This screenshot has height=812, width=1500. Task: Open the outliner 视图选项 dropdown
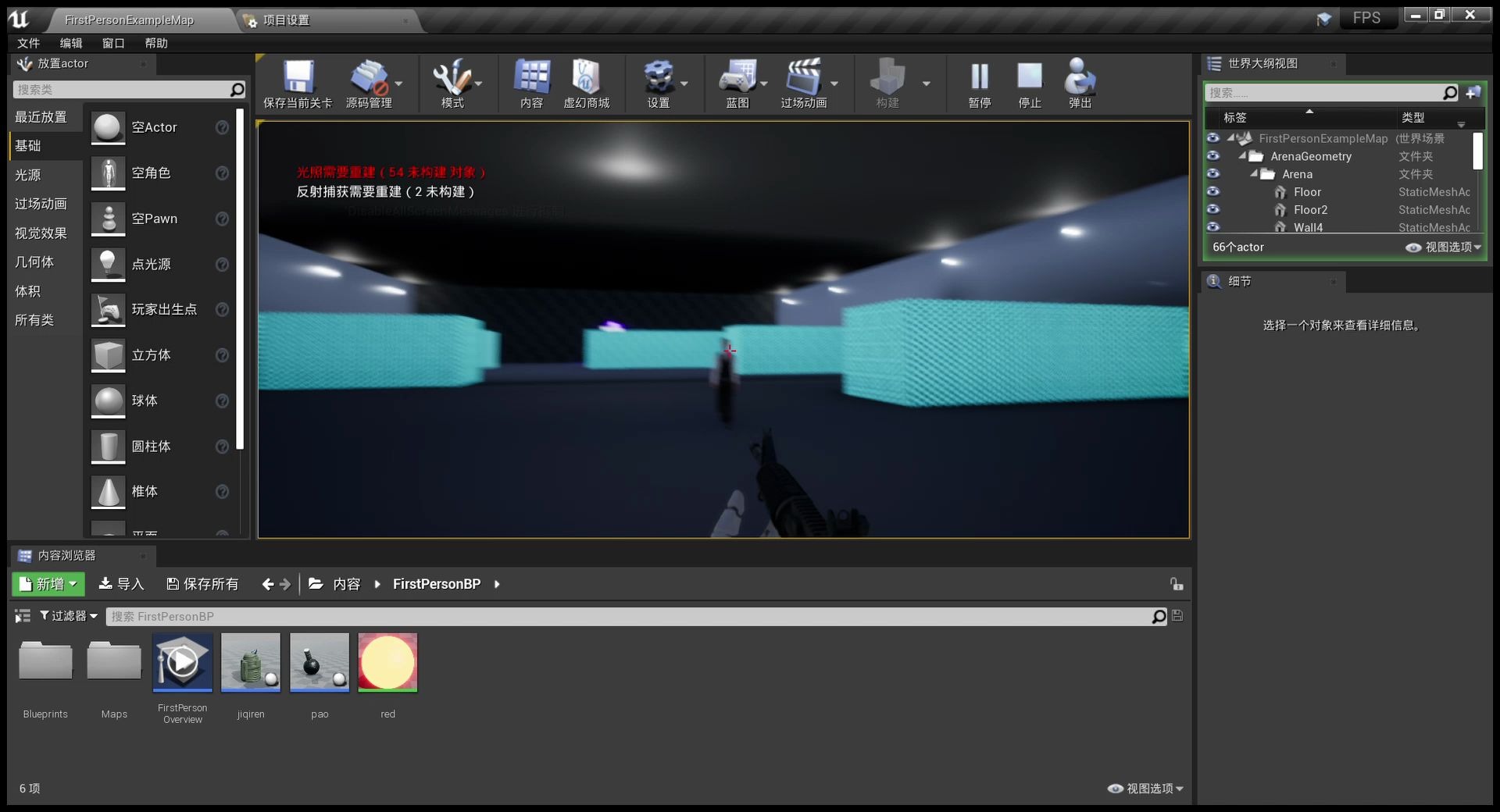tap(1449, 247)
